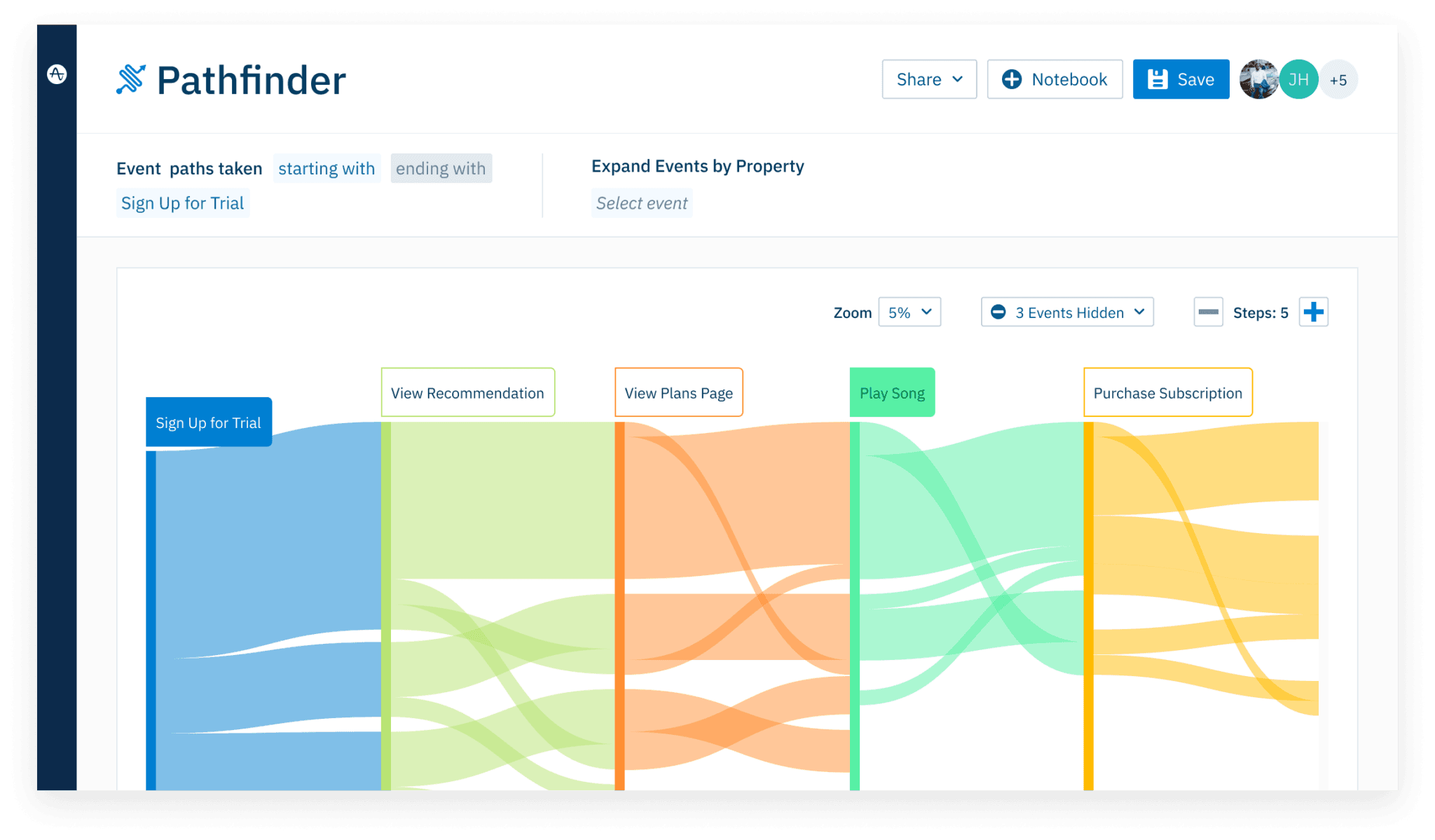Click the stepper minus to reduce steps
This screenshot has width=1435, height=840.
click(x=1207, y=312)
